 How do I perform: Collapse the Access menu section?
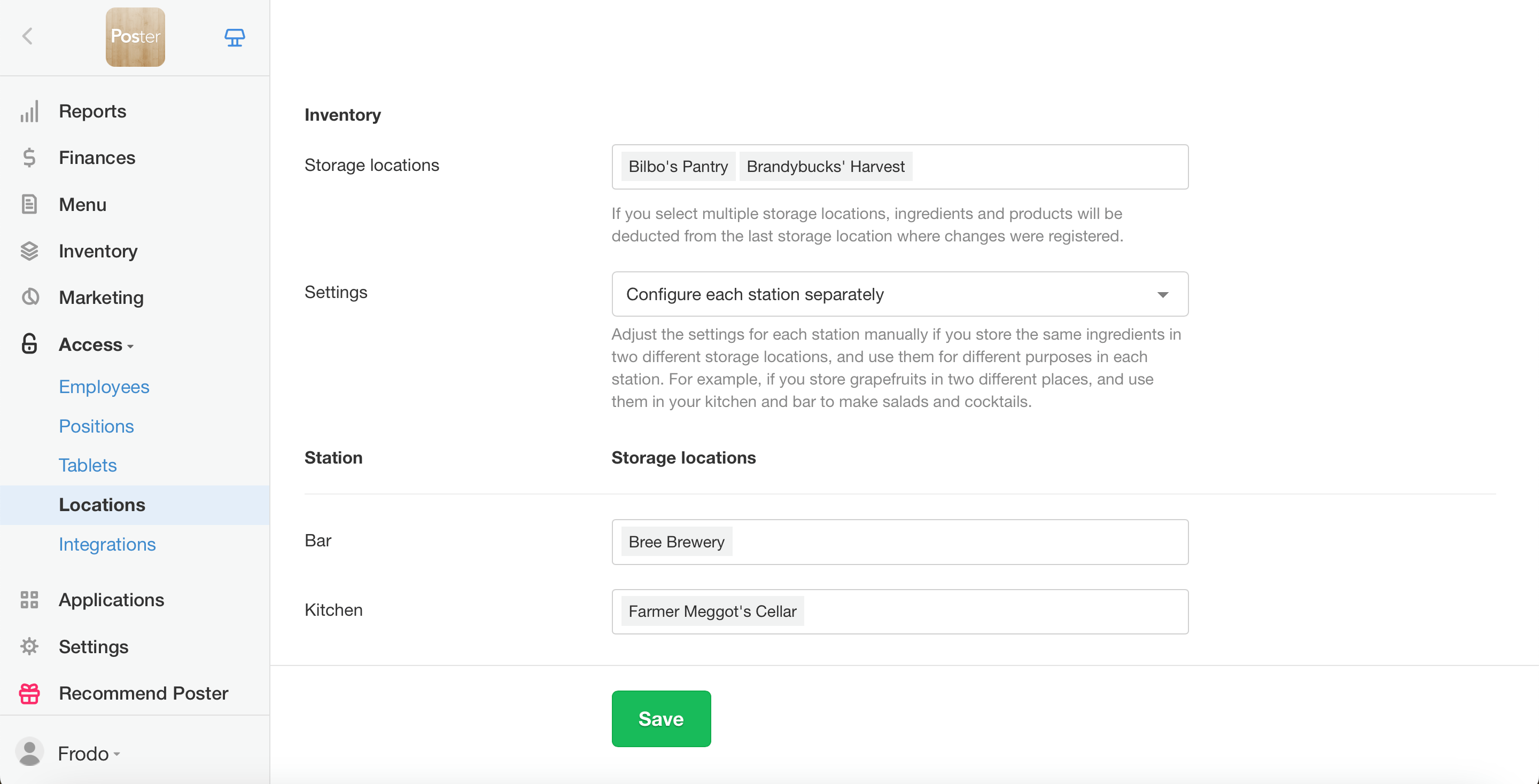(x=96, y=344)
